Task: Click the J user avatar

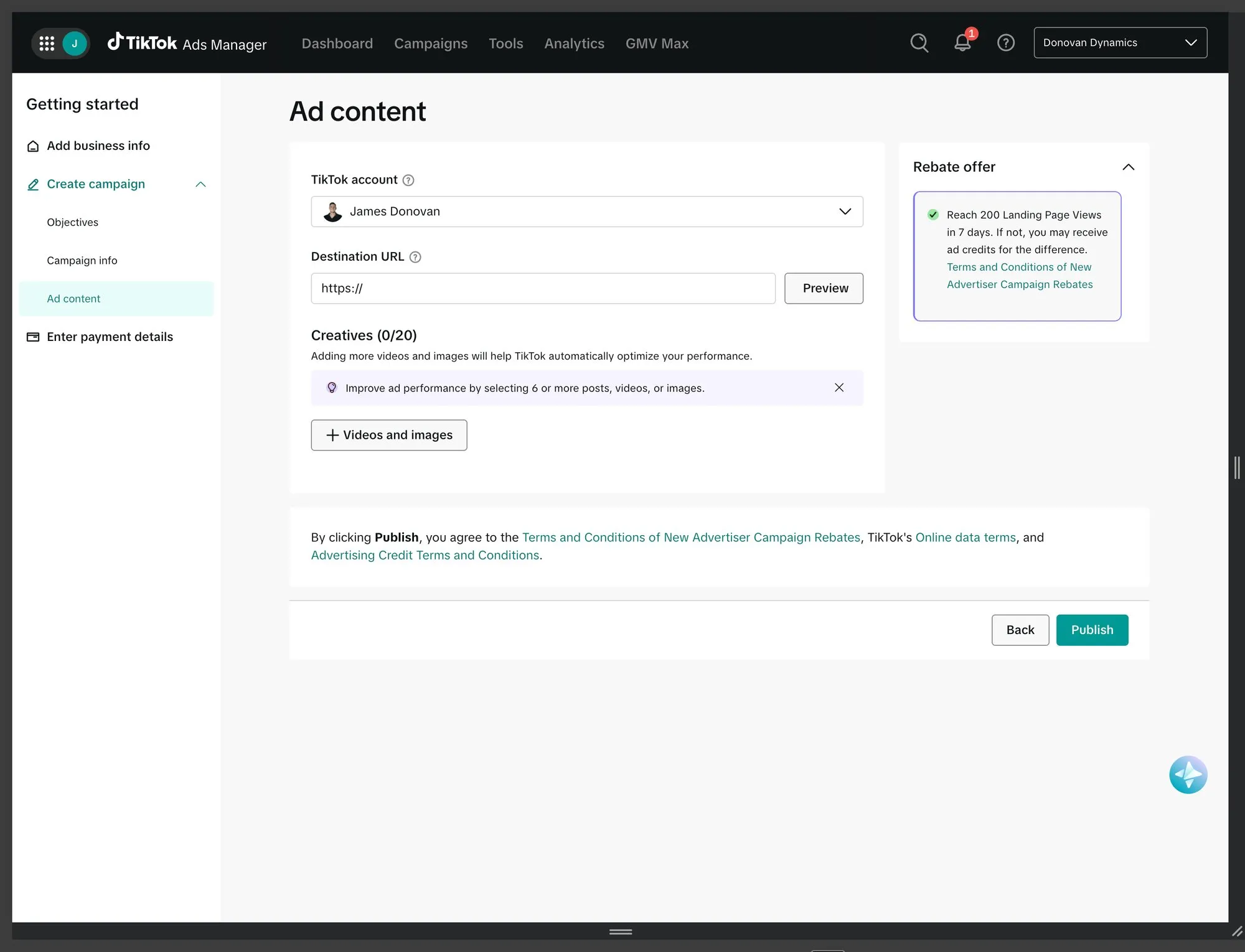Action: point(75,44)
